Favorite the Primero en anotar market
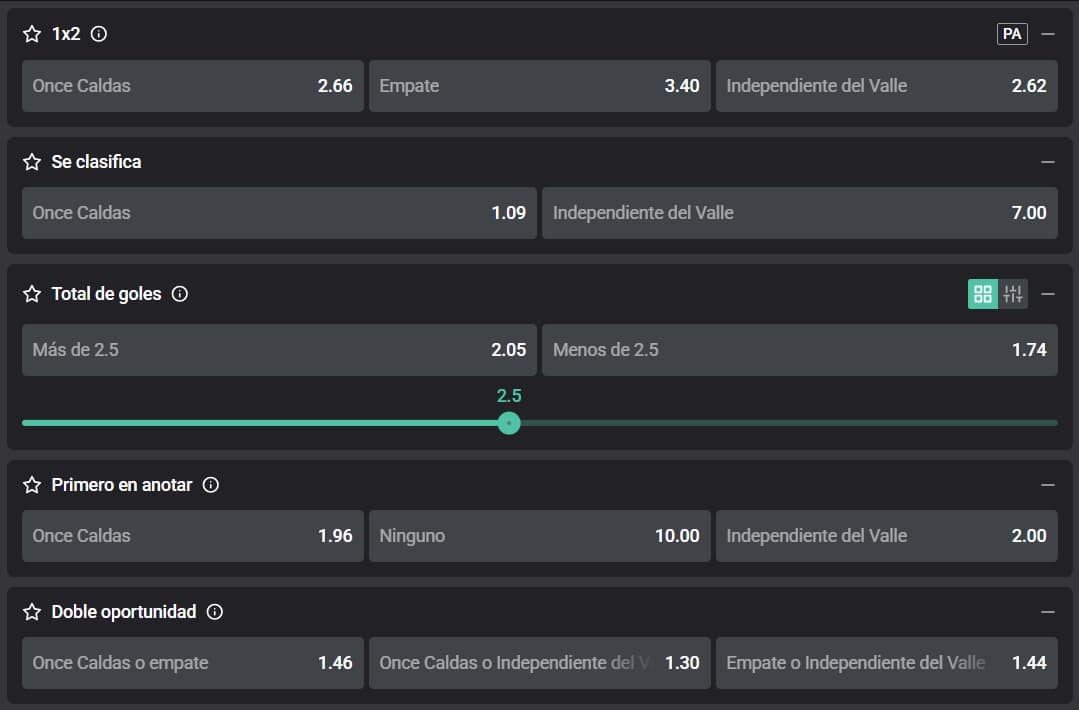The image size is (1079, 710). coord(32,485)
